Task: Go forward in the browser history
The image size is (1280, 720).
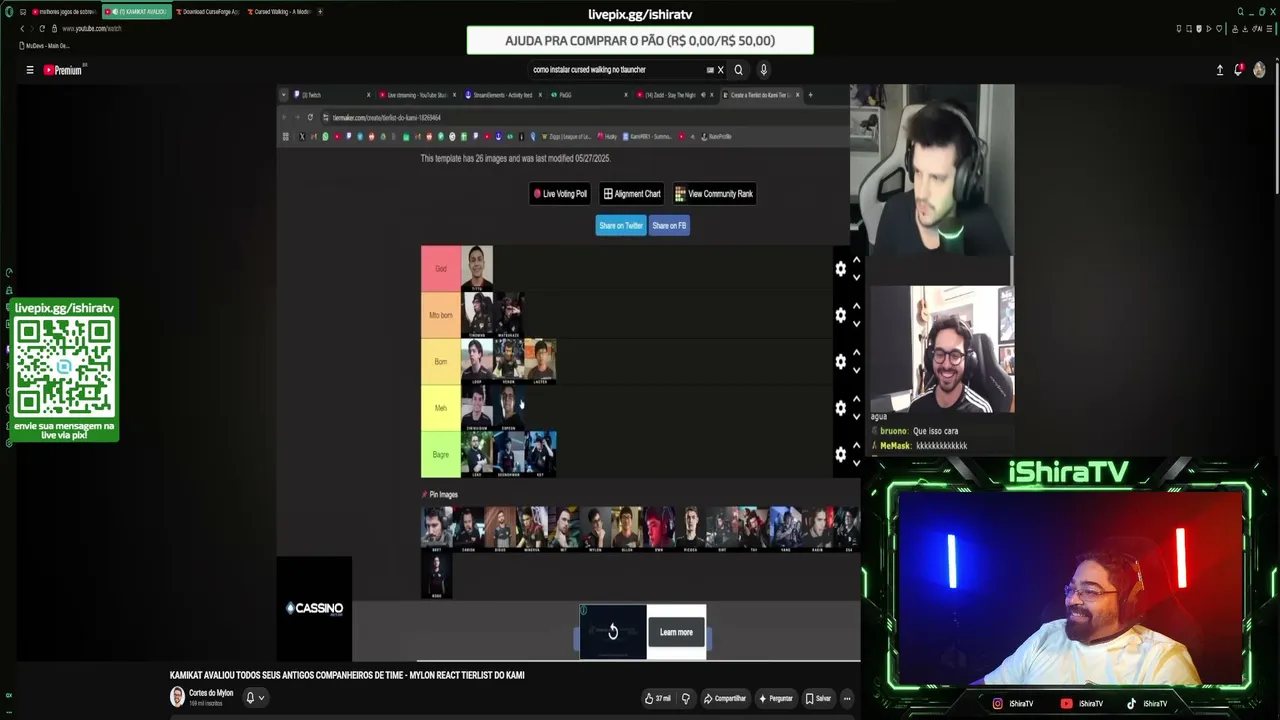Action: pos(31,28)
